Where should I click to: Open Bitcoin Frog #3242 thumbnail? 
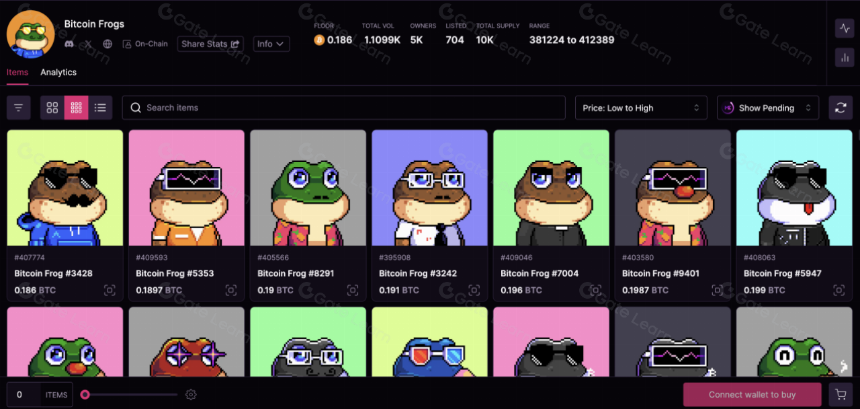coord(430,188)
